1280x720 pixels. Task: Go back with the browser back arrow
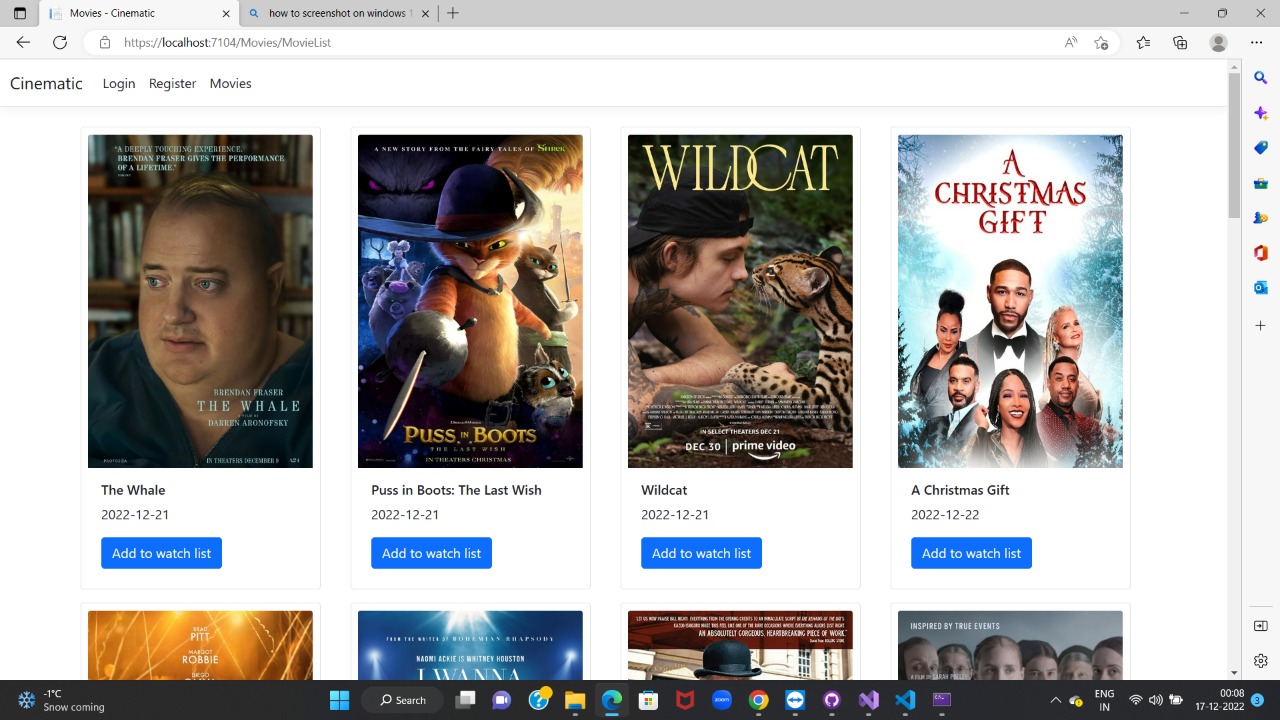[x=23, y=42]
